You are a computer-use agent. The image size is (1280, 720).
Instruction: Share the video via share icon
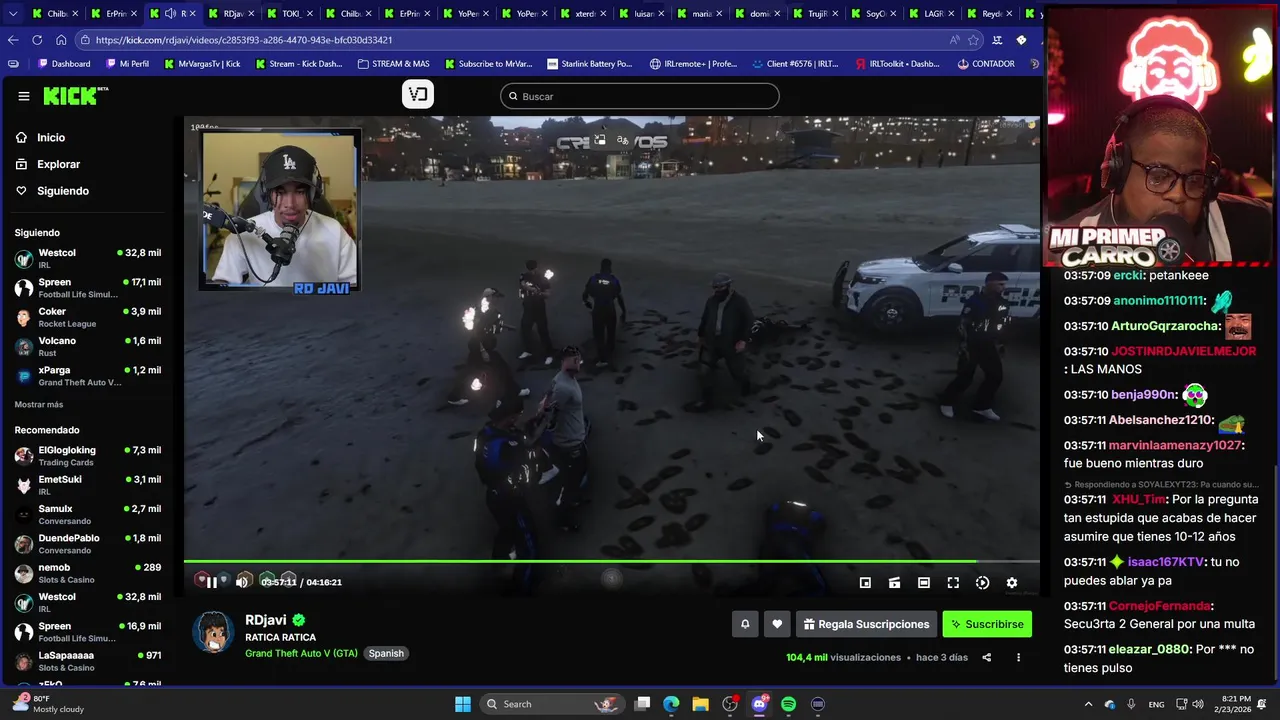[987, 658]
